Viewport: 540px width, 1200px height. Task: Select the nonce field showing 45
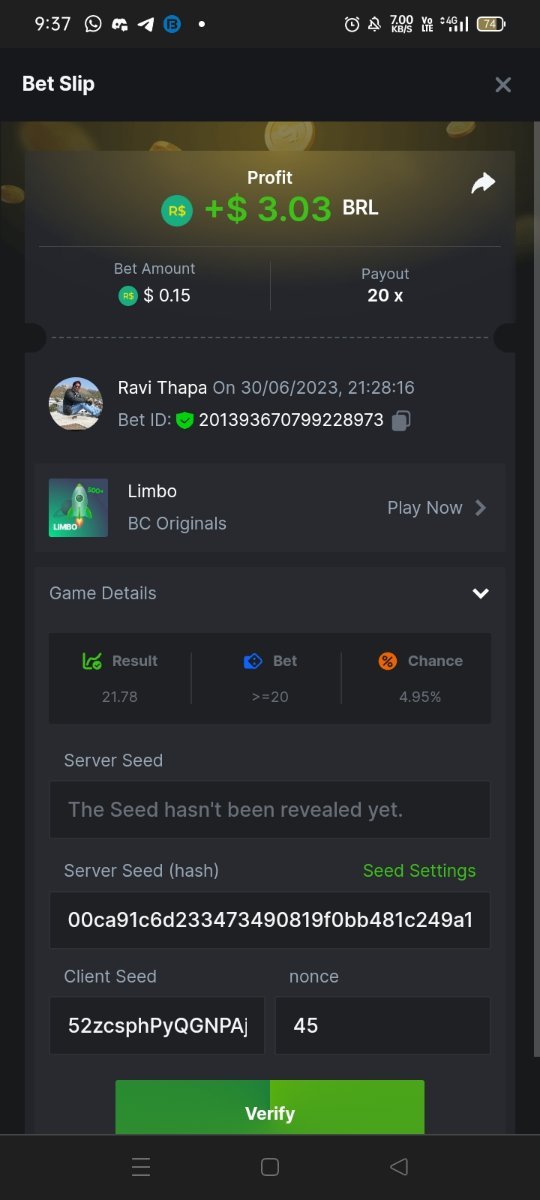pyautogui.click(x=383, y=1025)
